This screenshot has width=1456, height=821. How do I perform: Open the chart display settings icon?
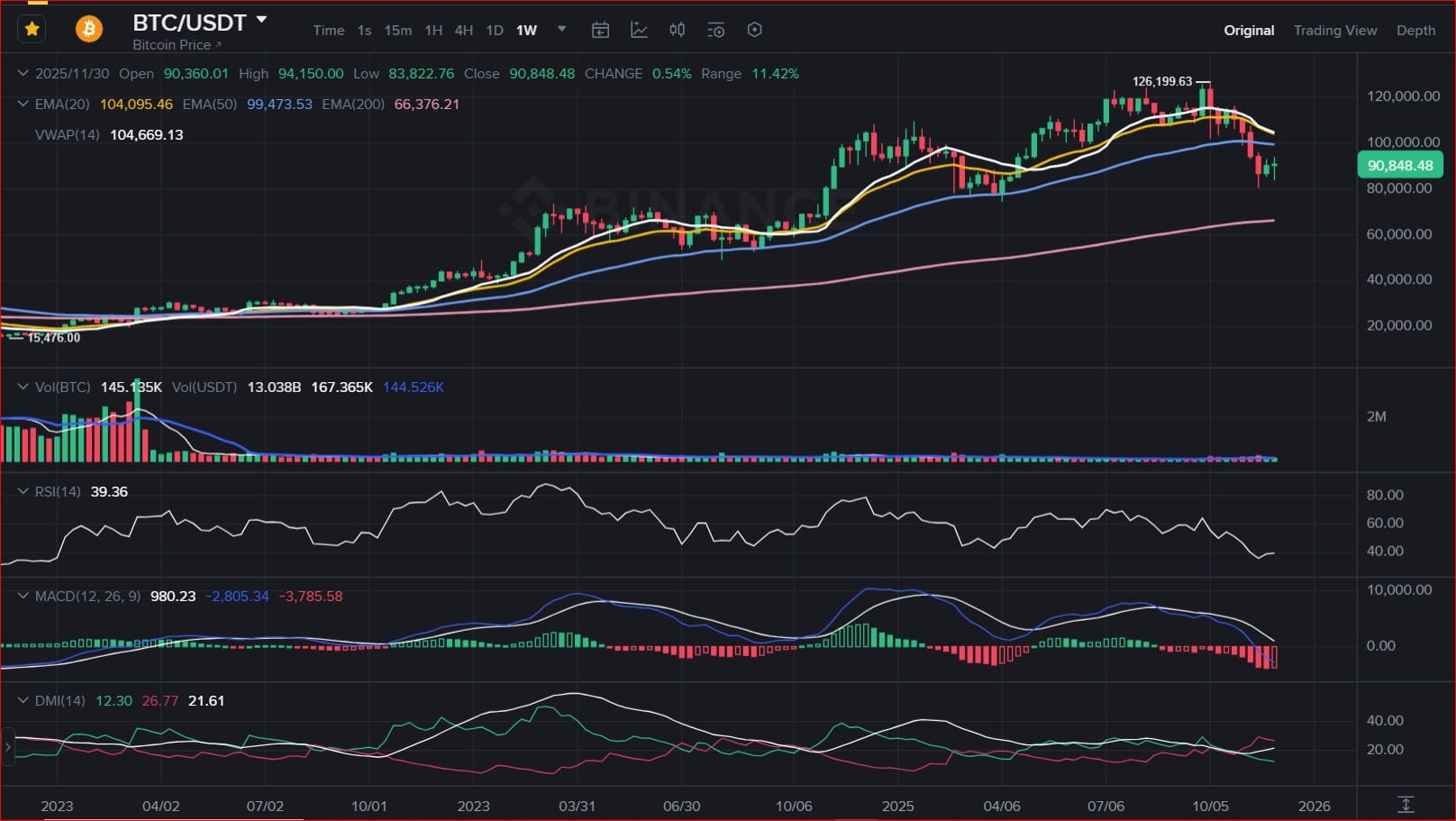click(716, 31)
